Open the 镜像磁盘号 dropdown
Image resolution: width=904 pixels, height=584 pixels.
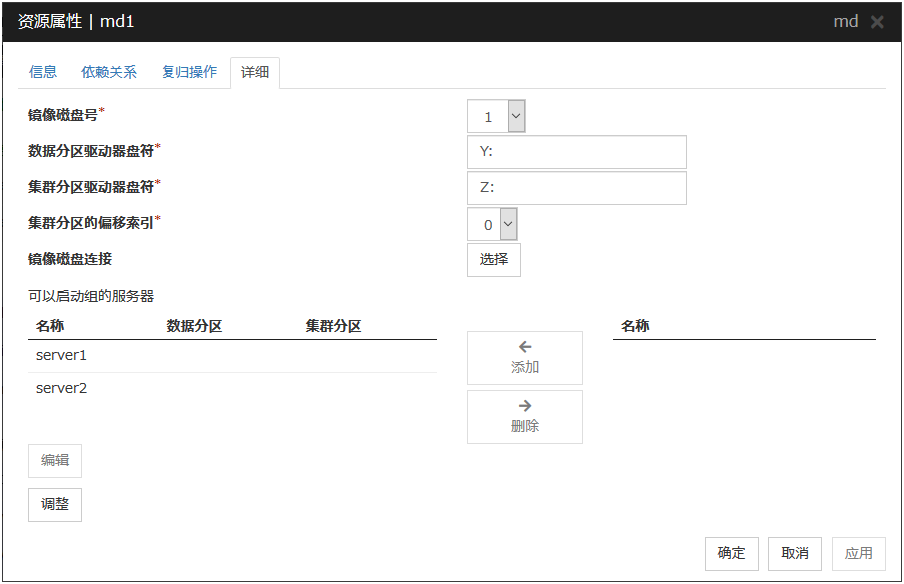point(496,116)
